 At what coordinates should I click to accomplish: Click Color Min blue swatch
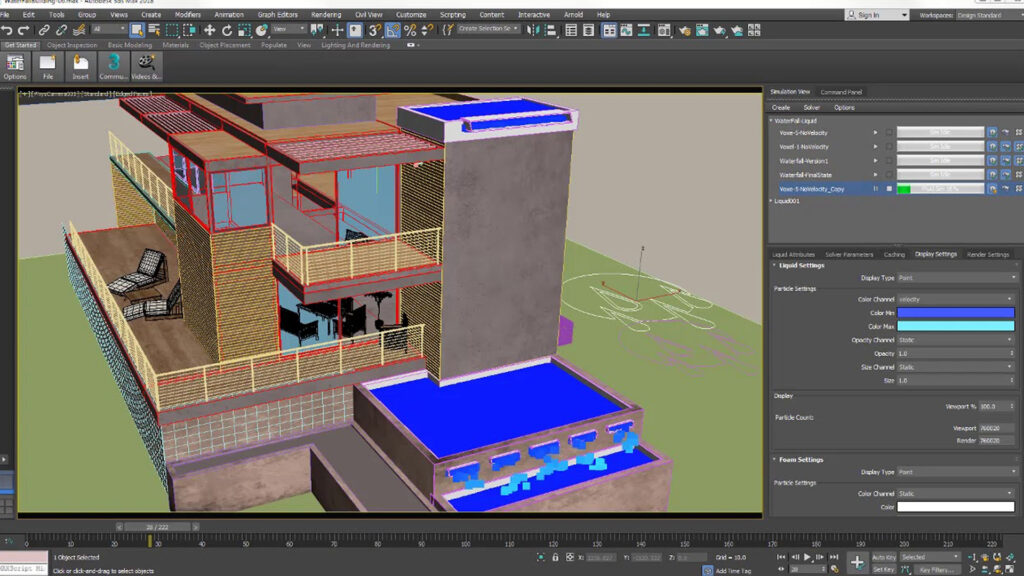[x=955, y=313]
